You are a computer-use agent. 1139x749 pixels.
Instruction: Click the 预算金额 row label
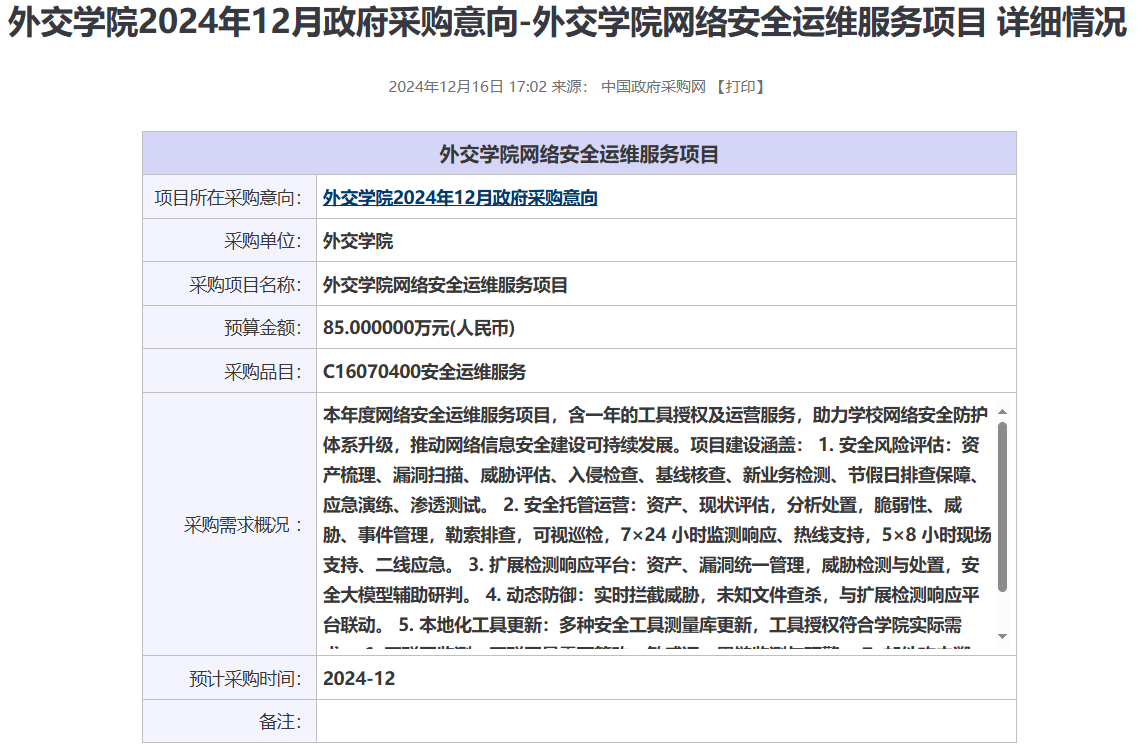coord(263,328)
